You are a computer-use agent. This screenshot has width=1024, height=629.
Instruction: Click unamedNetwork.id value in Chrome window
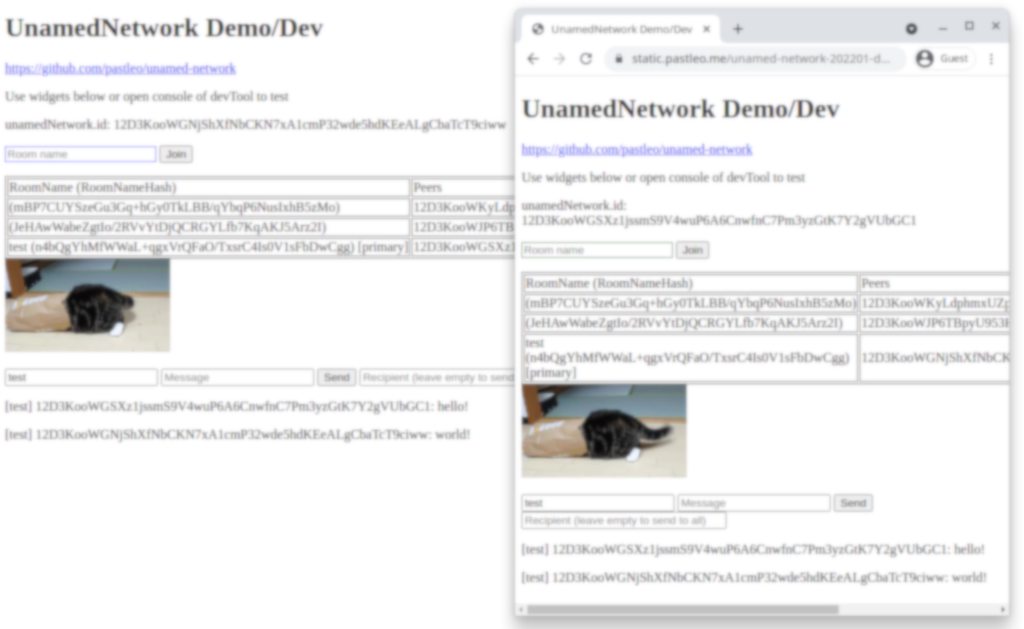[719, 221]
